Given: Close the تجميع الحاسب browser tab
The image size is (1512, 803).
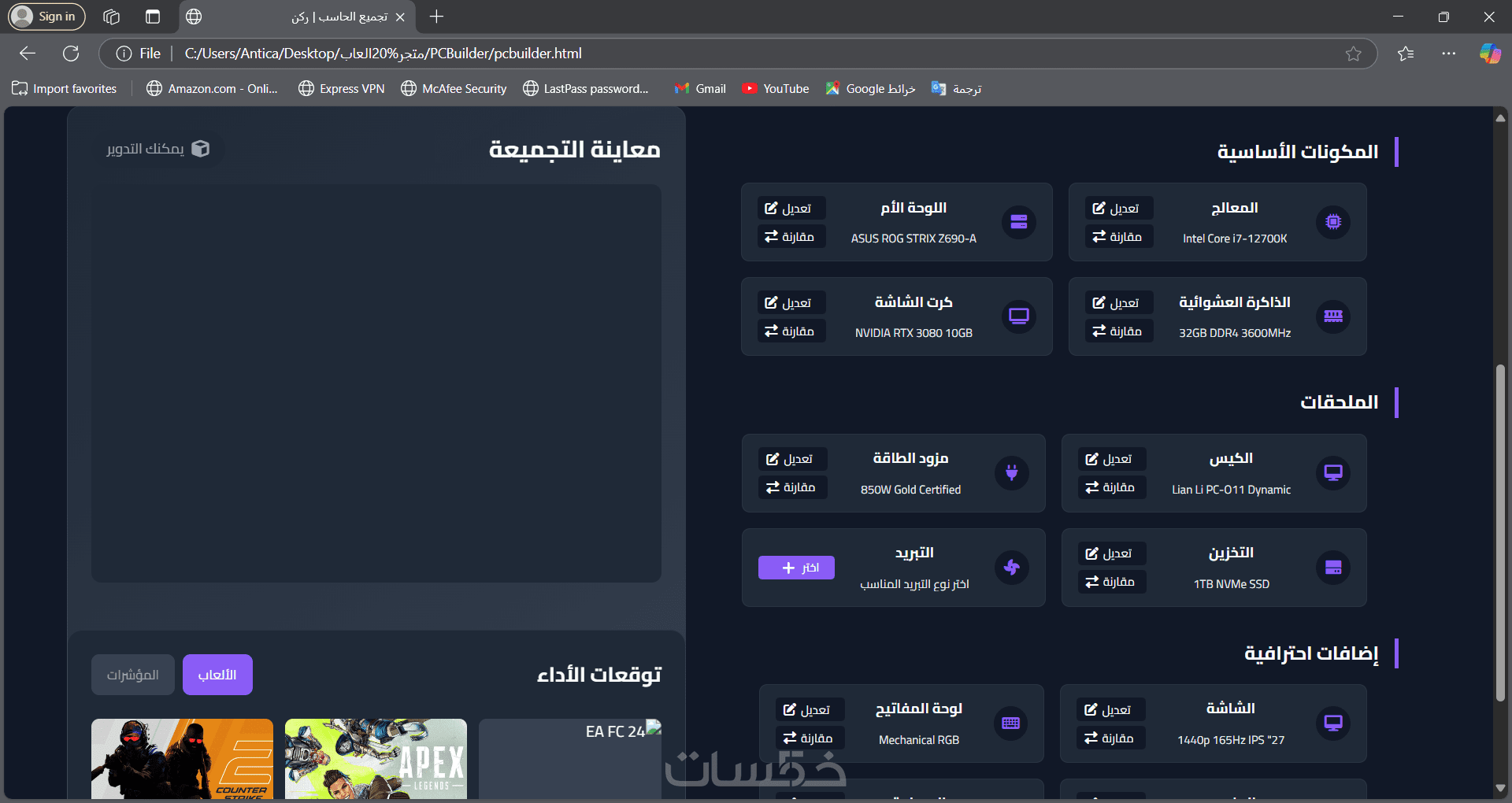Looking at the screenshot, I should click(x=400, y=17).
